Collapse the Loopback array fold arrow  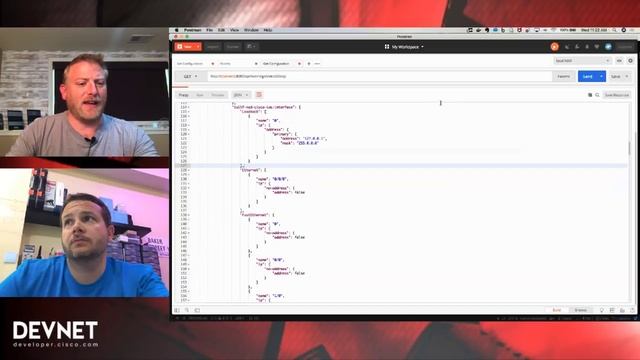[189, 112]
